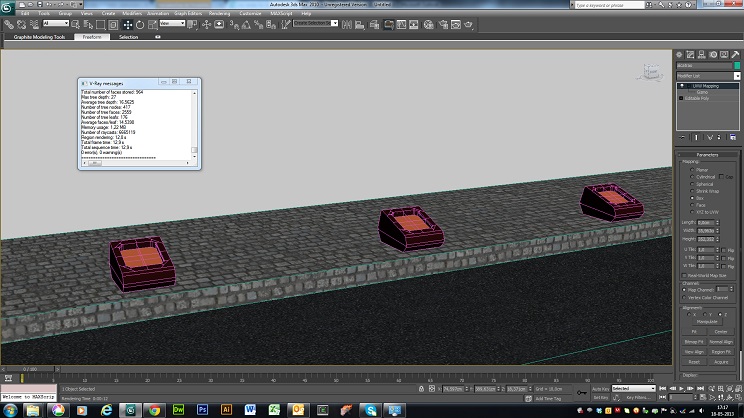Click the Pin Stack icon

(682, 137)
